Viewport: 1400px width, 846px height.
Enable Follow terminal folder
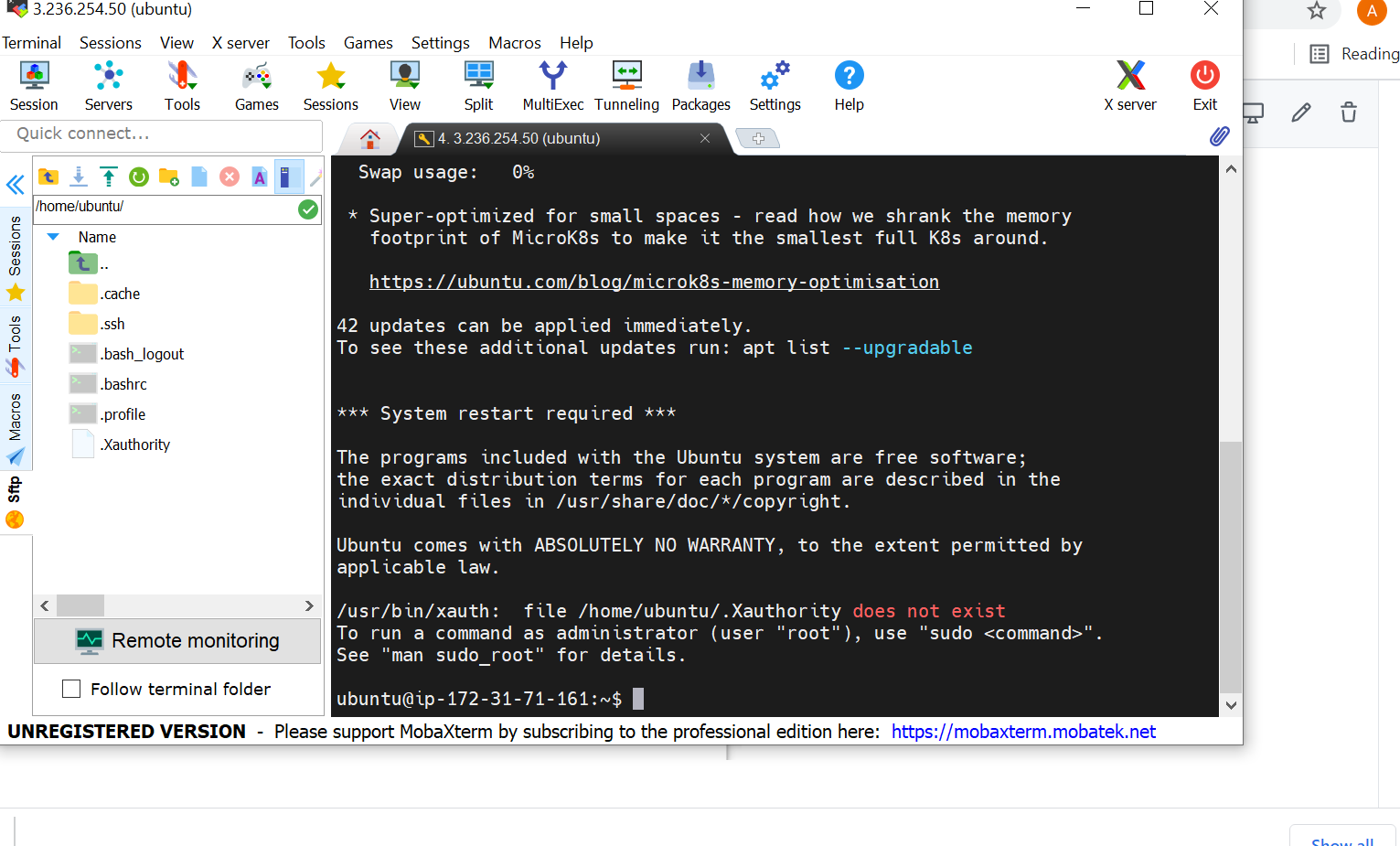pos(71,689)
